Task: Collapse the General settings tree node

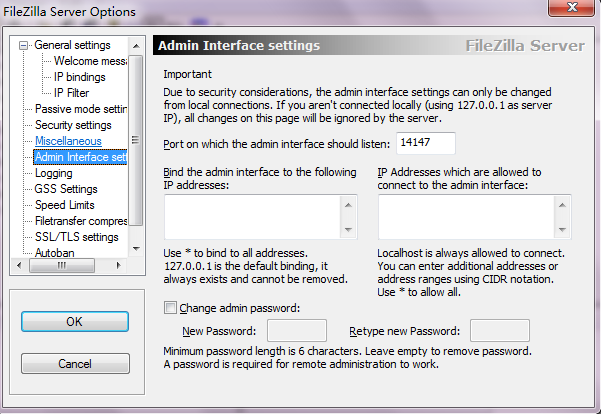Action: tap(26, 45)
